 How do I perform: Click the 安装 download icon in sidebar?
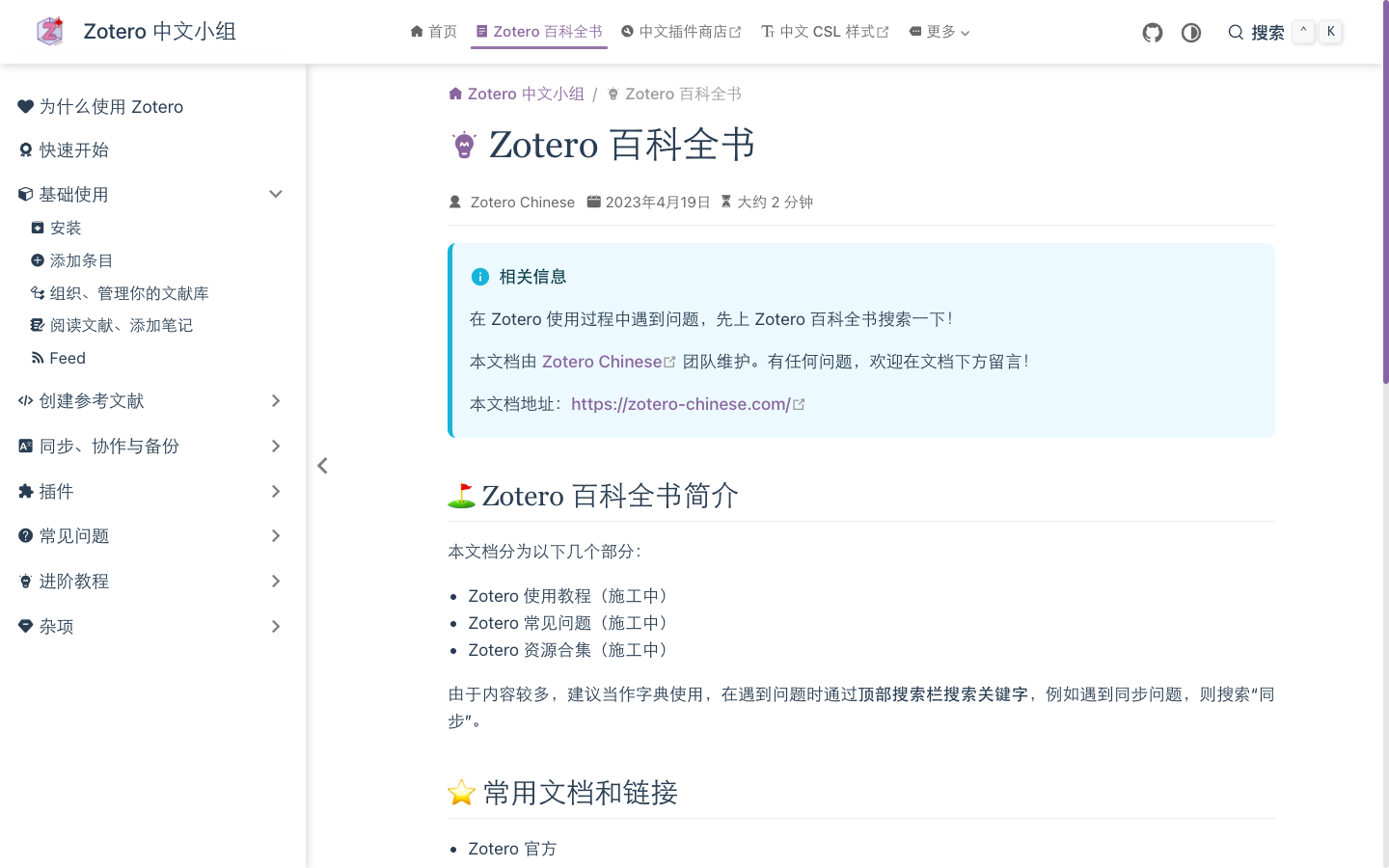click(37, 228)
